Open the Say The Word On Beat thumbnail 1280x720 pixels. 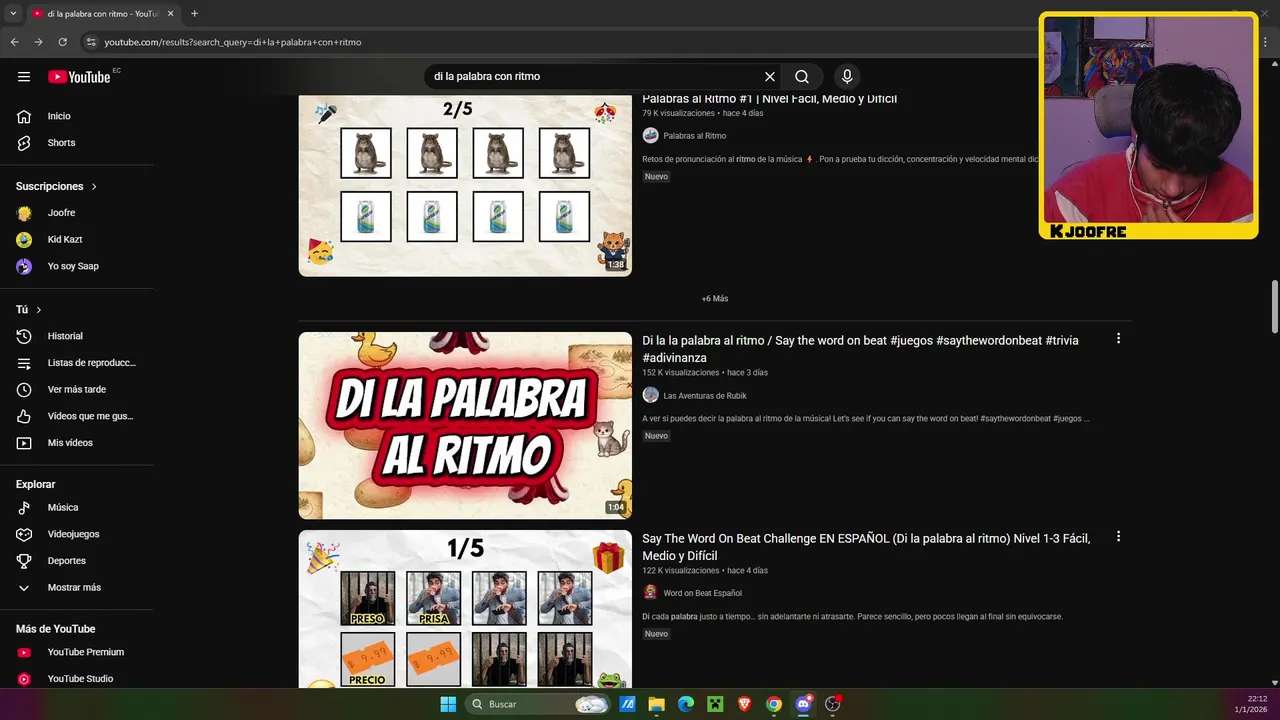tap(465, 609)
